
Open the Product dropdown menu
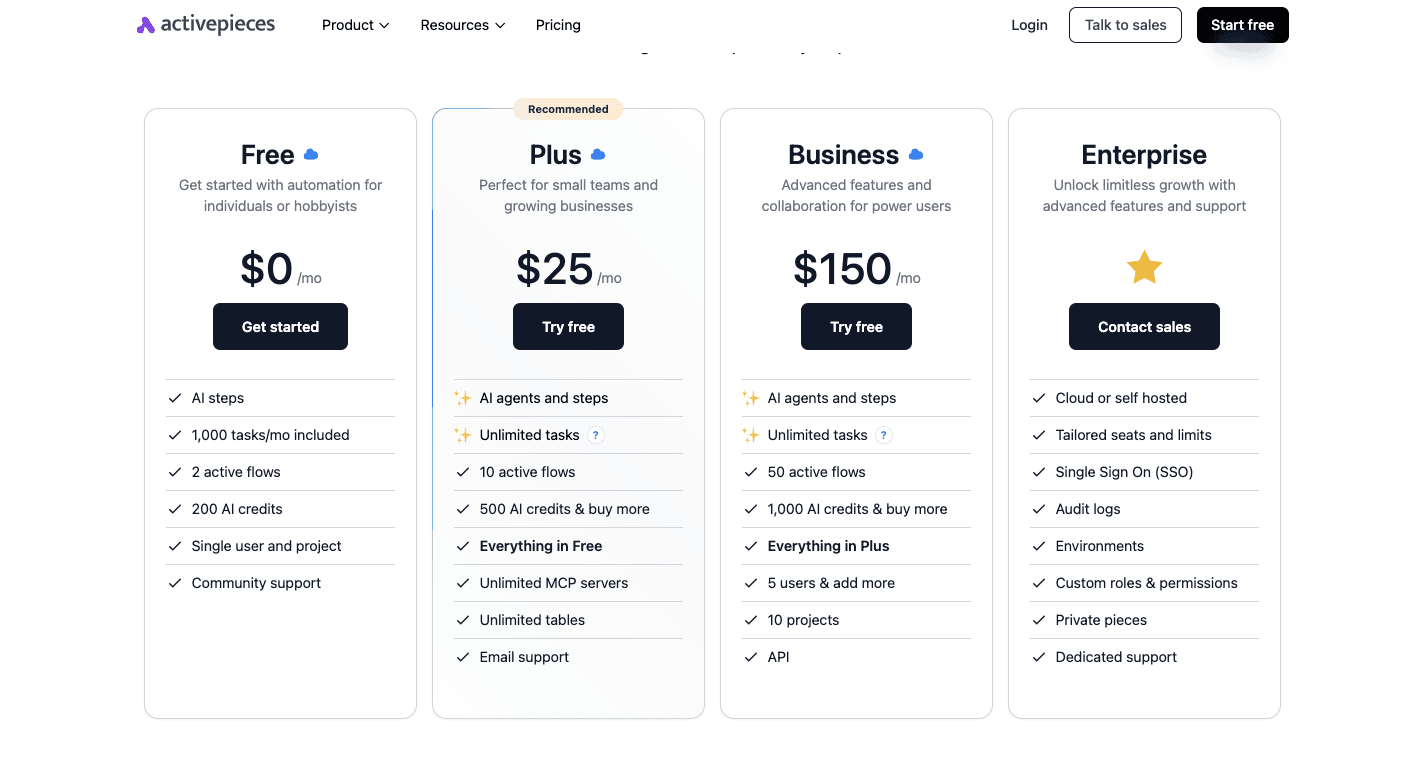355,24
